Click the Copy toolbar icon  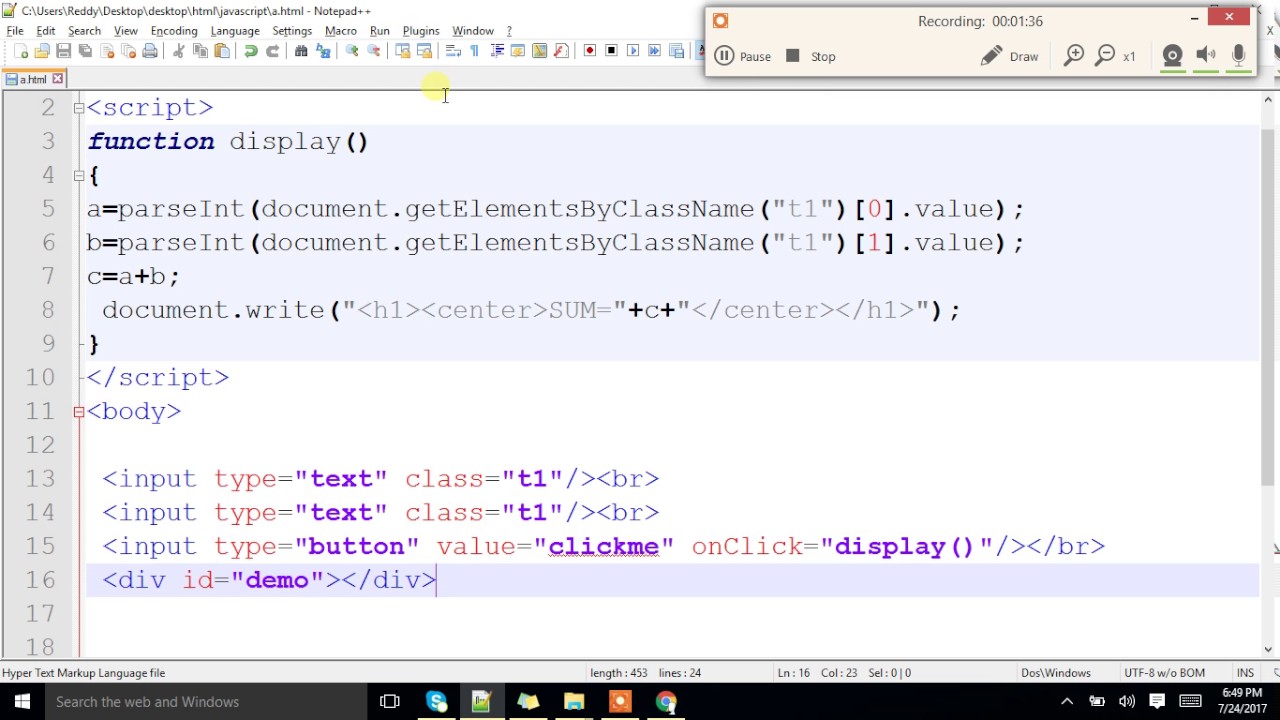(200, 51)
